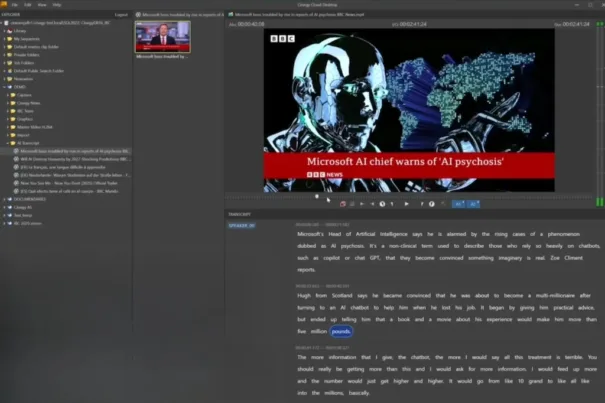Viewport: 605px width, 403px height.
Task: Select the '[DE] Niederlande' clip row
Action: pyautogui.click(x=72, y=175)
